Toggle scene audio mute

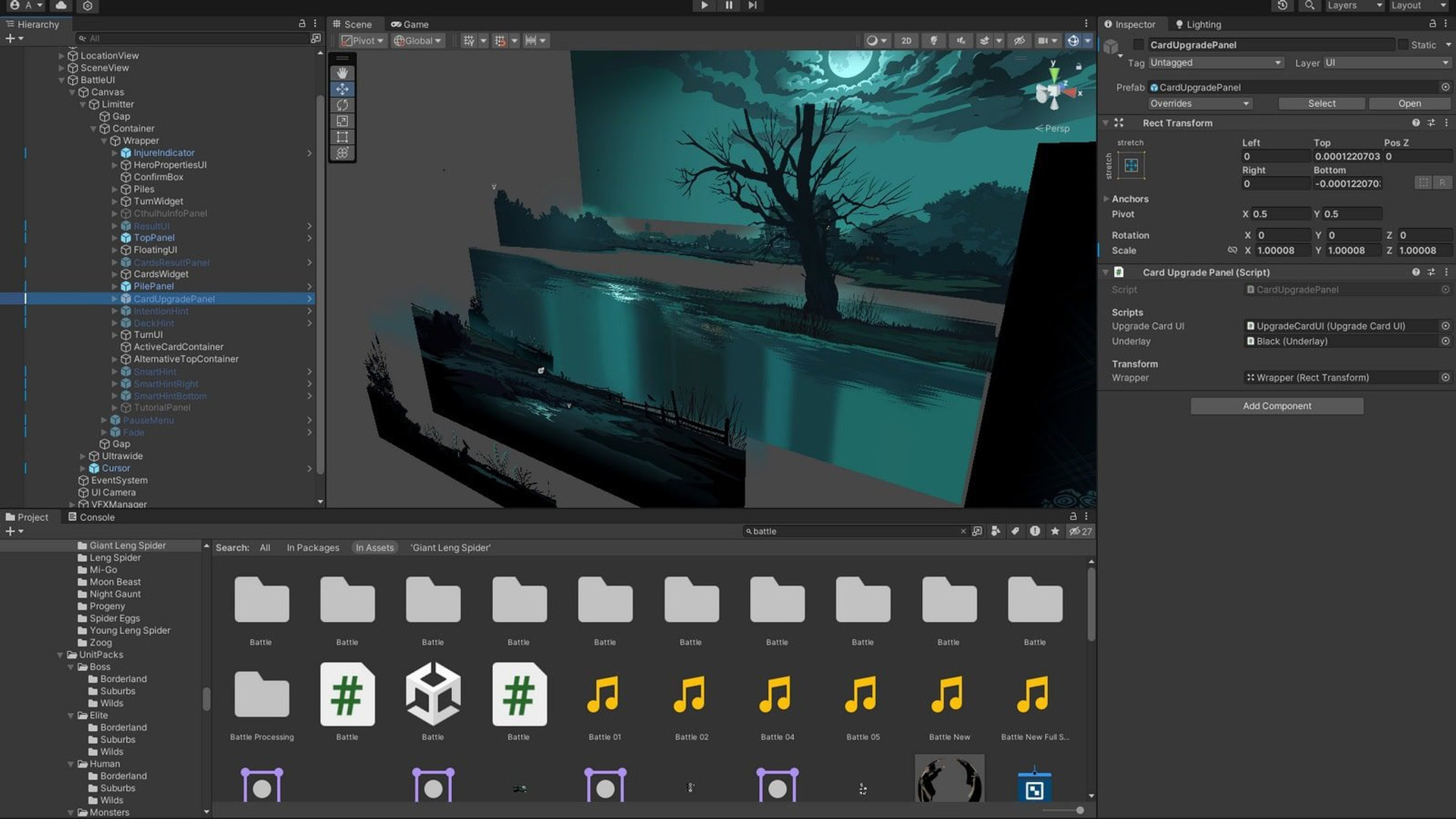tap(961, 41)
